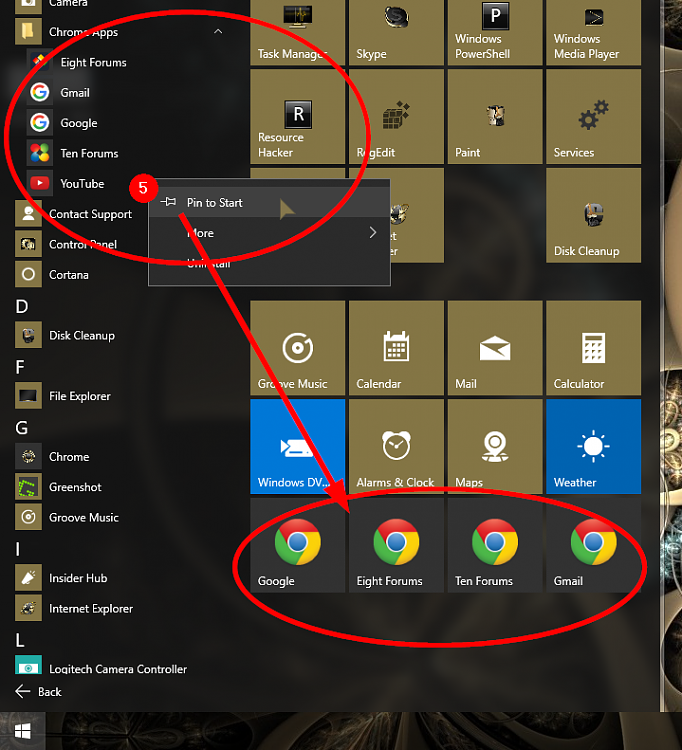Open the RegEdit tile
This screenshot has height=750, width=682.
tap(396, 117)
